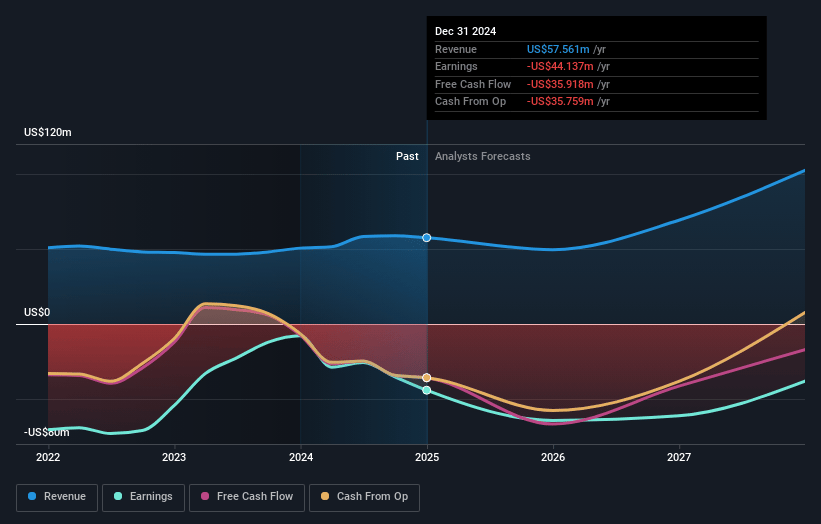The width and height of the screenshot is (821, 524).
Task: Click the Analysts Forecasts label
Action: [x=483, y=157]
